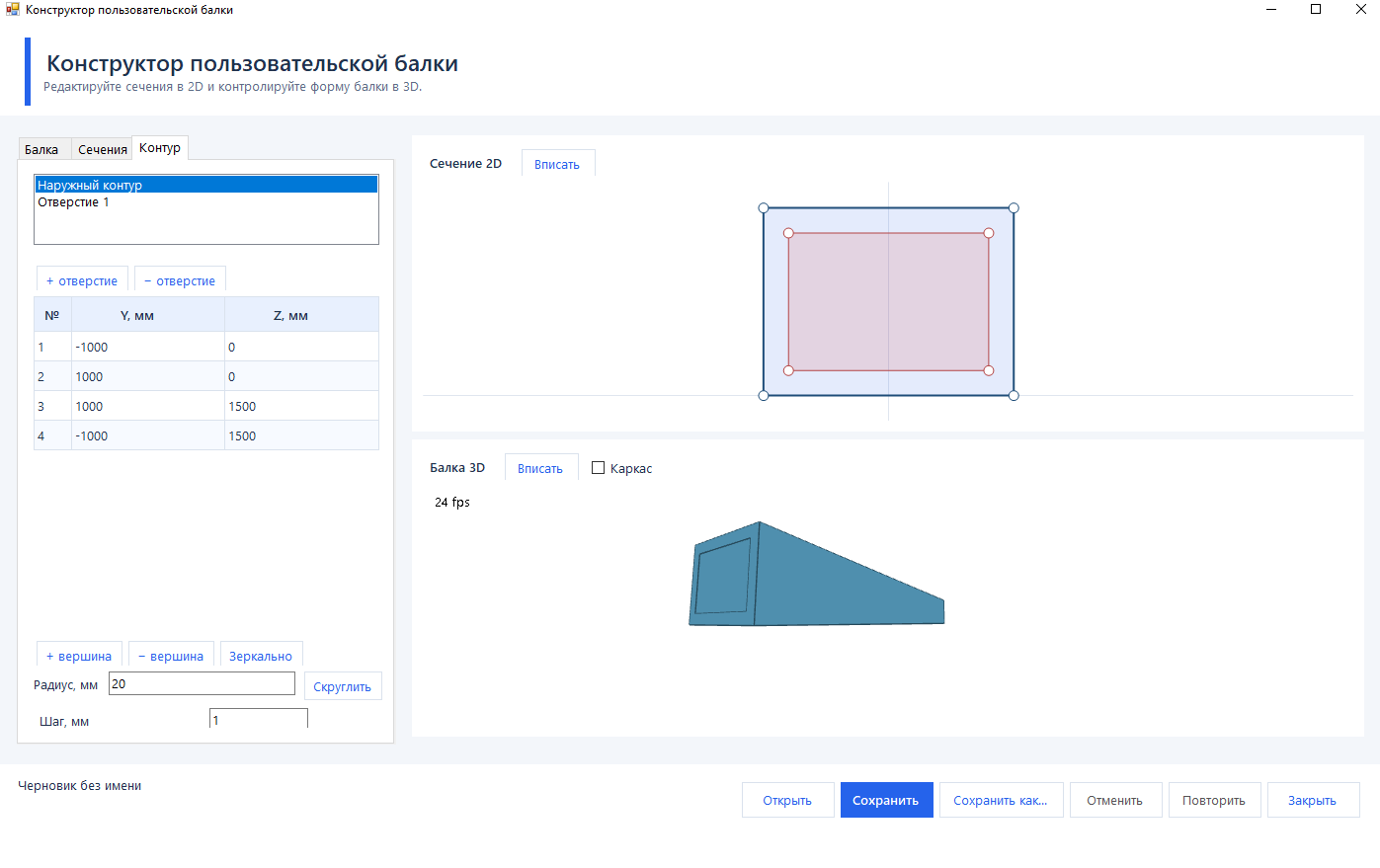Remove hole using − отверстие button
1380x868 pixels.
(x=180, y=280)
